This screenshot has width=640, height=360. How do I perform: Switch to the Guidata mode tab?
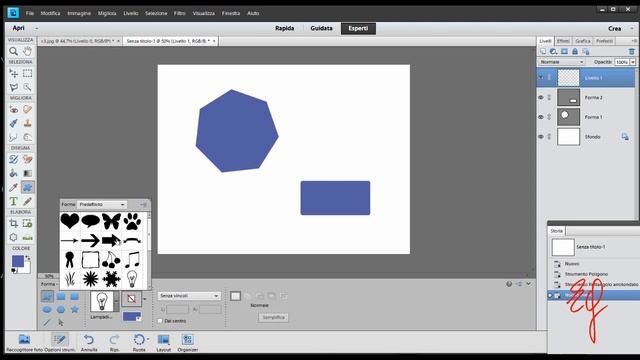click(321, 29)
